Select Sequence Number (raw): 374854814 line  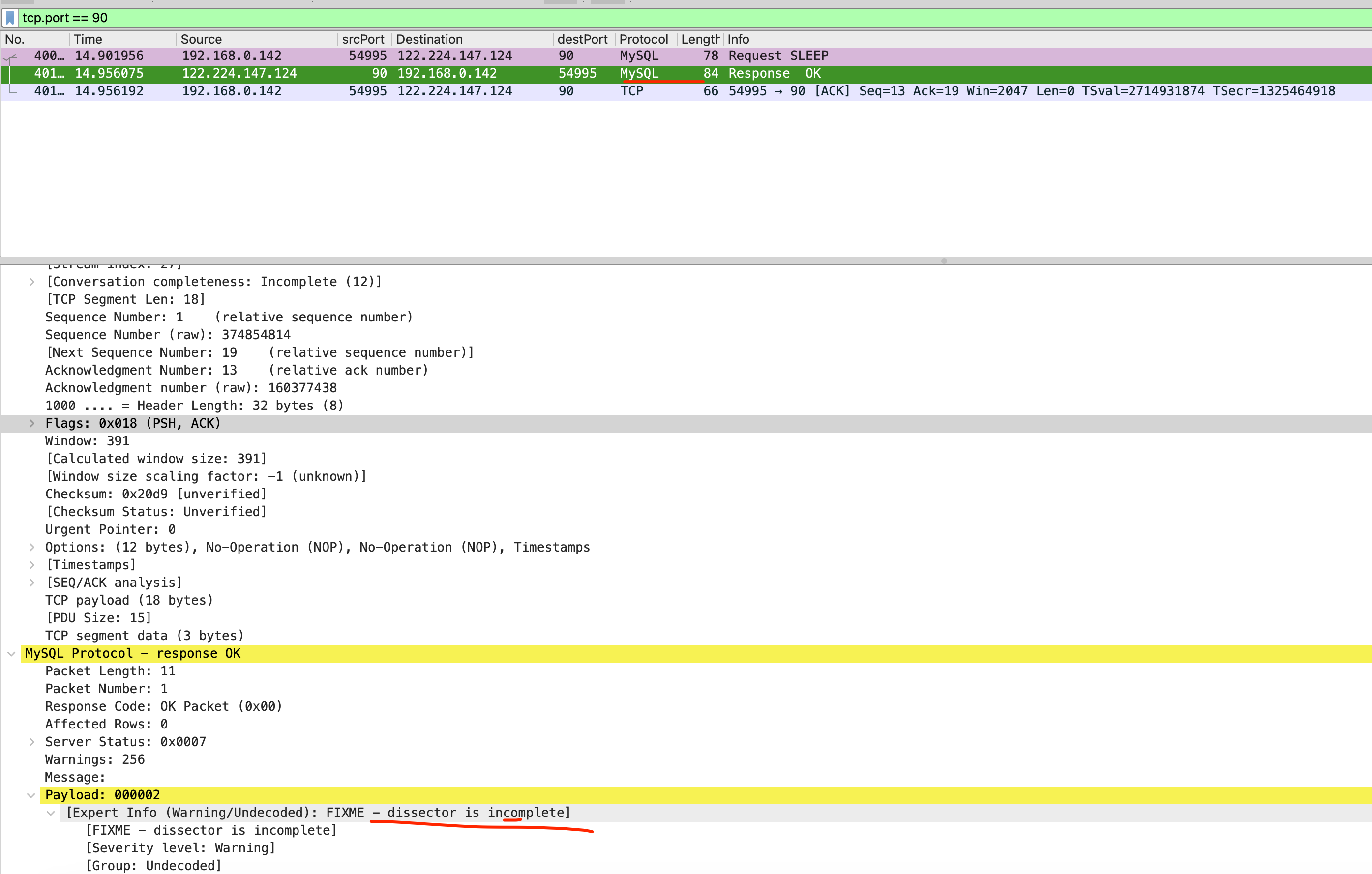coord(168,335)
